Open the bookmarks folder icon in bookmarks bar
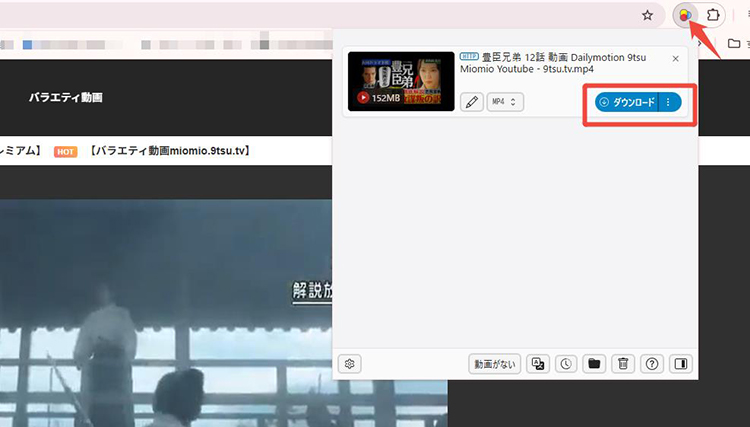The image size is (750, 427). pos(734,44)
